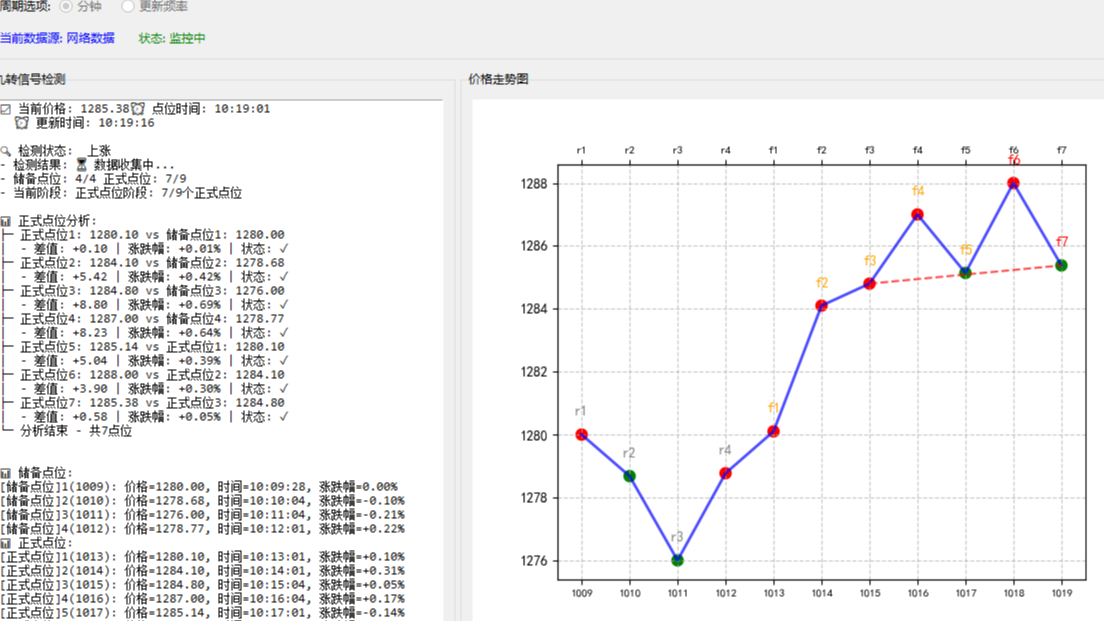The image size is (1104, 621).
Task: Click the [正式点位]1(1013) data row
Action: 203,557
